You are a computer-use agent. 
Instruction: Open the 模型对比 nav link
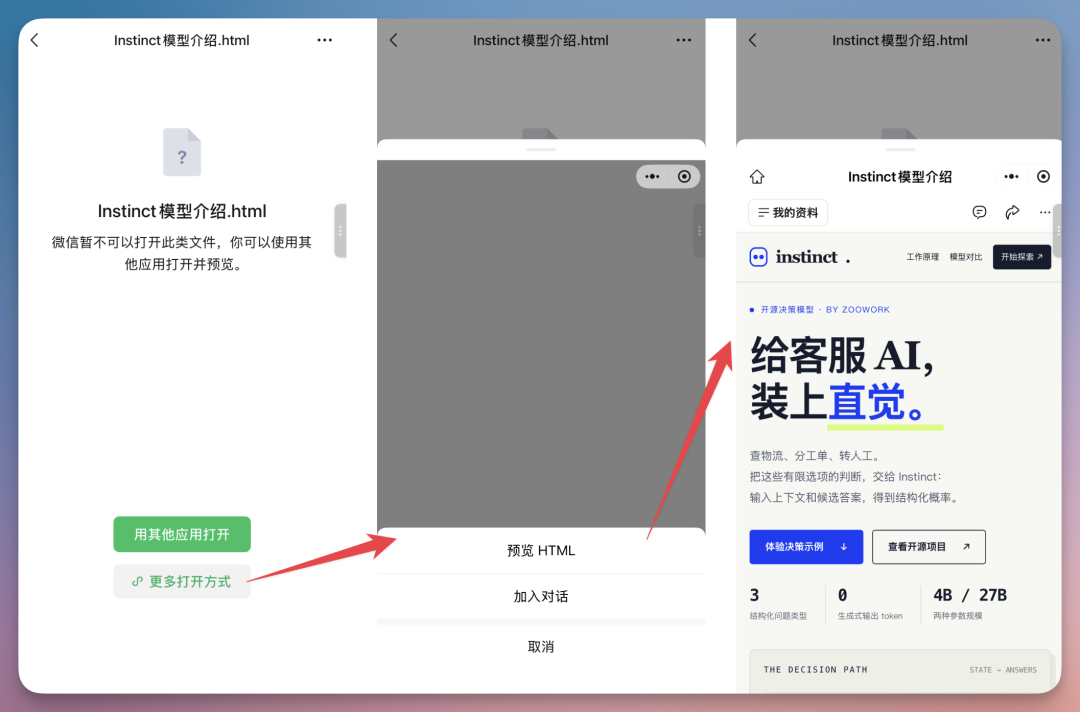click(x=966, y=258)
